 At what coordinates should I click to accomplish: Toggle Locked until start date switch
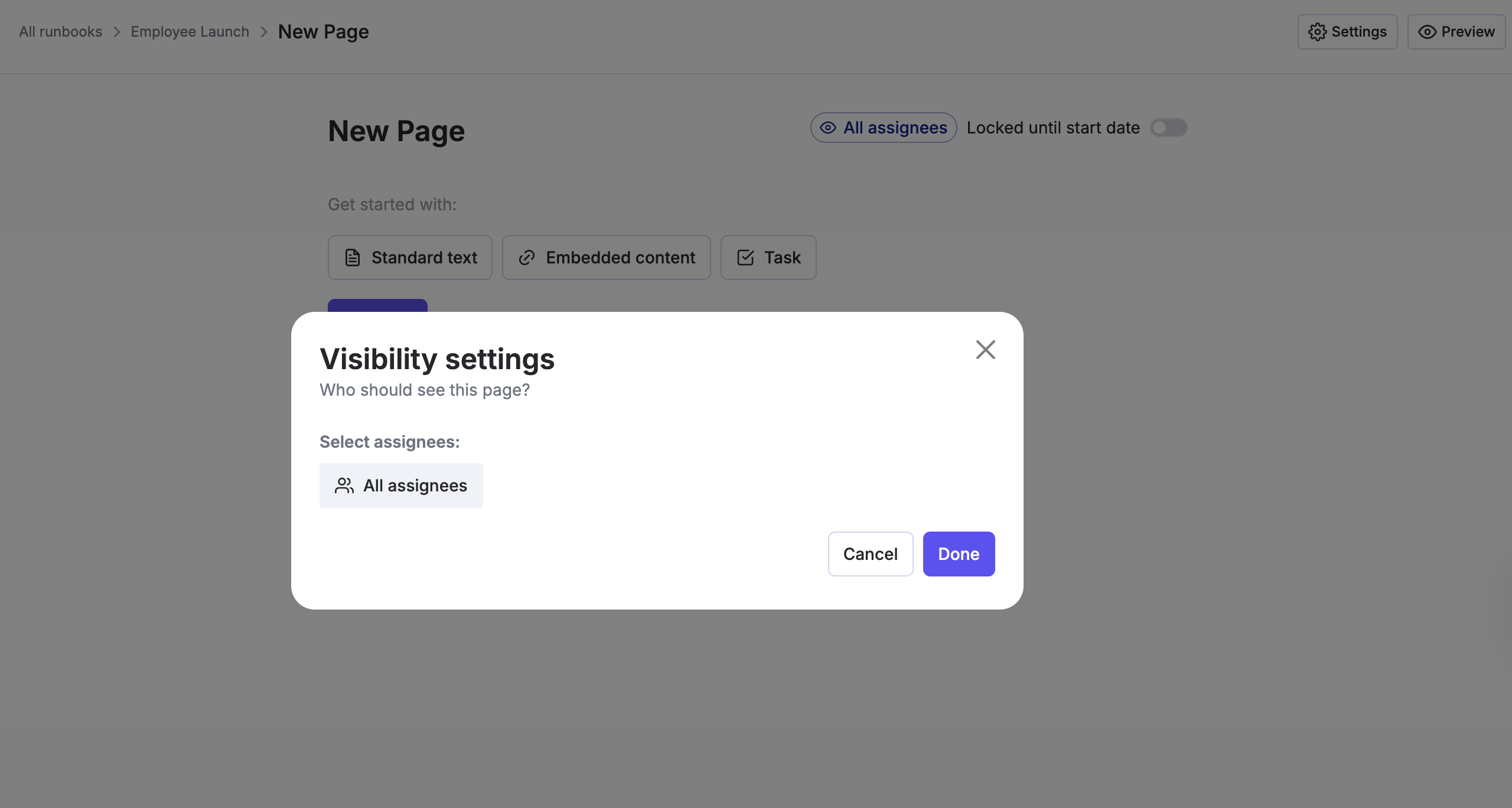pos(1168,128)
